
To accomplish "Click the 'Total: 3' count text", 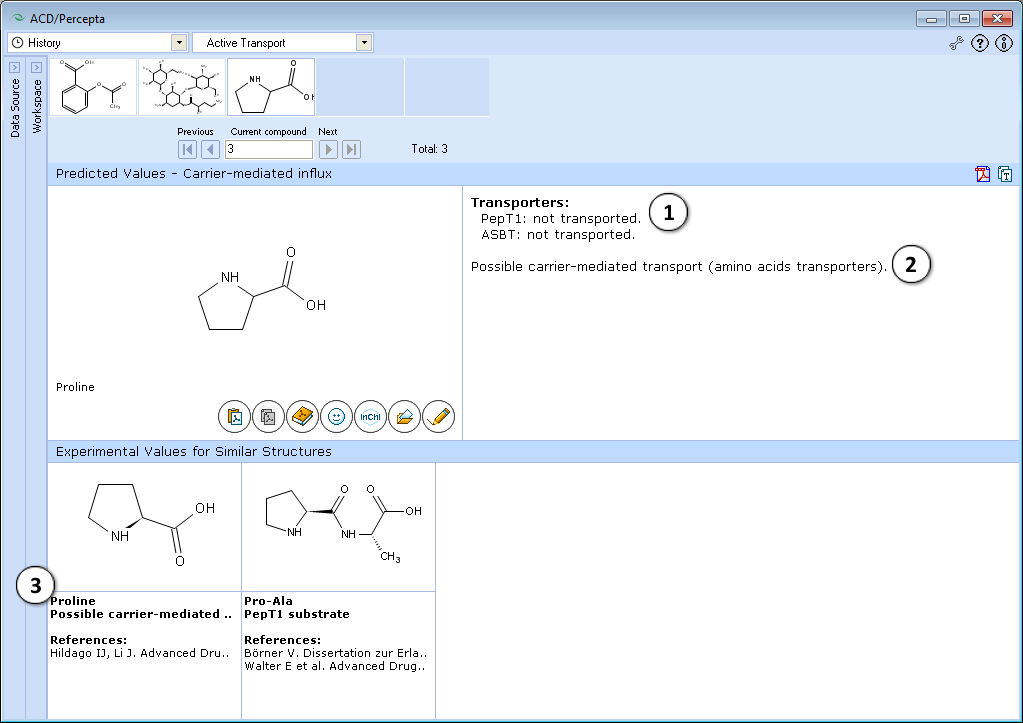I will [429, 149].
